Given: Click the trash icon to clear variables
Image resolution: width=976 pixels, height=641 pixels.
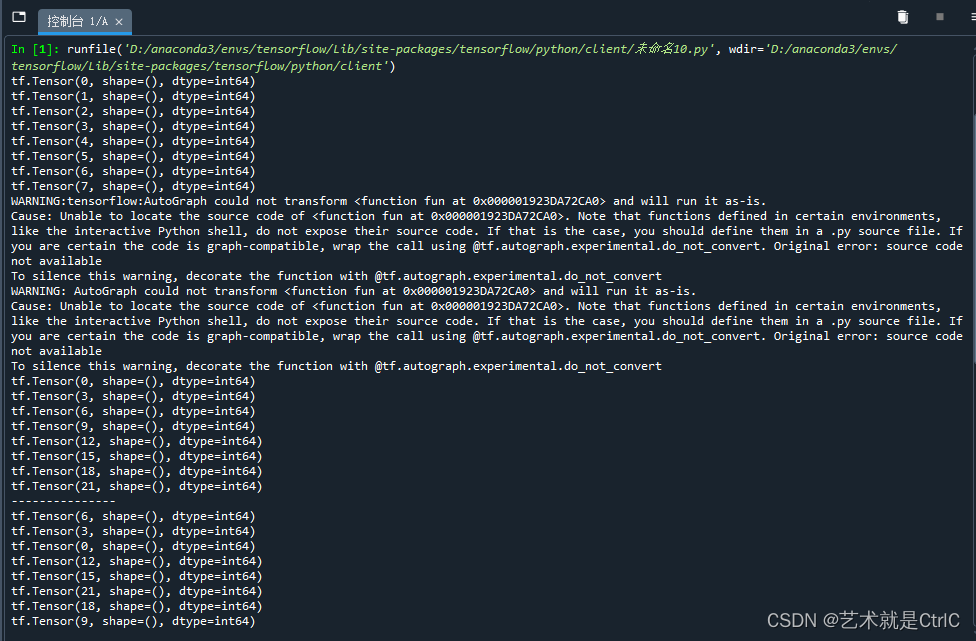Looking at the screenshot, I should pos(901,16).
